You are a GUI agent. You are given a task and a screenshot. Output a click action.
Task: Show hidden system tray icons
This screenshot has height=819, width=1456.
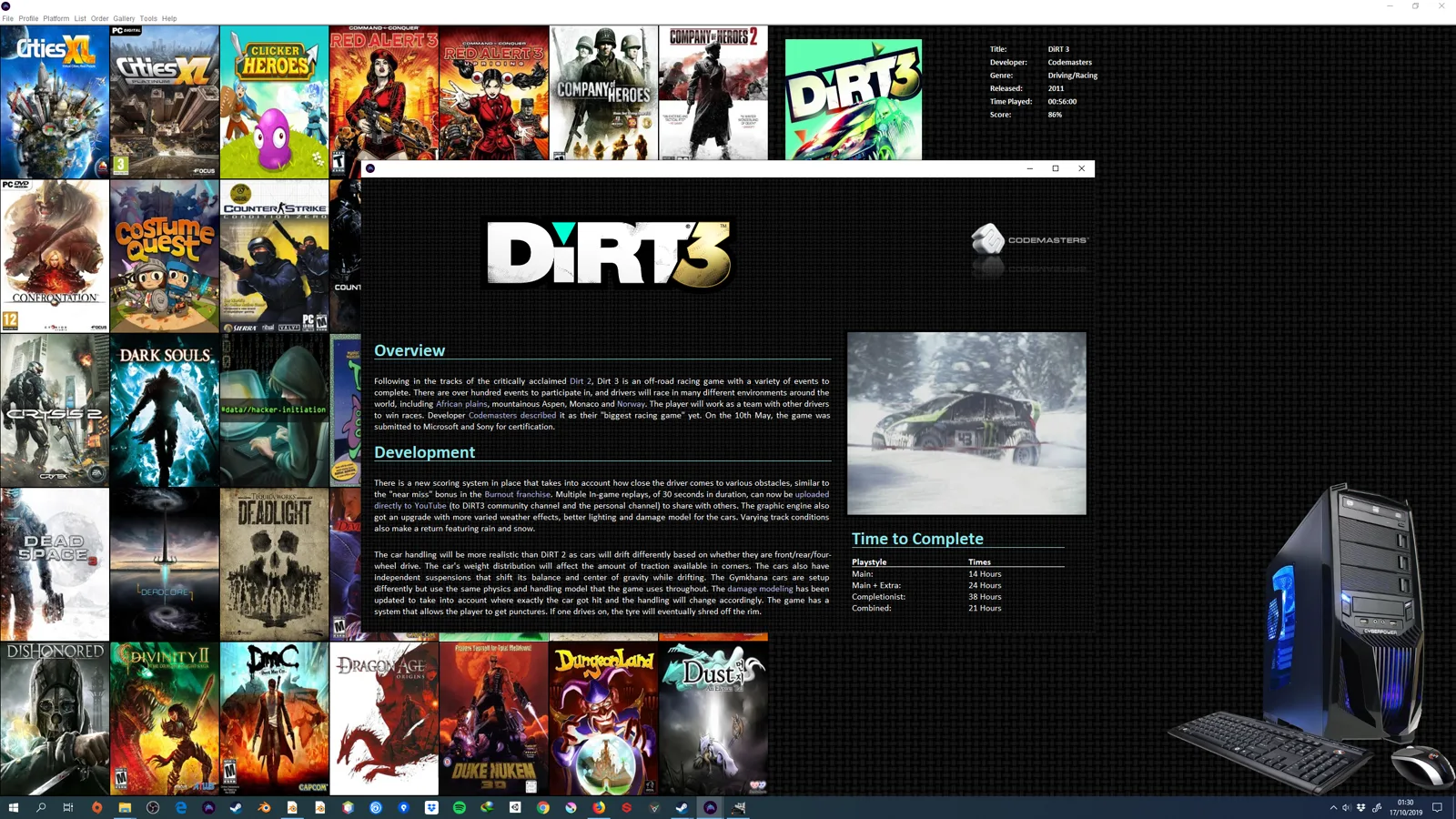click(1334, 807)
